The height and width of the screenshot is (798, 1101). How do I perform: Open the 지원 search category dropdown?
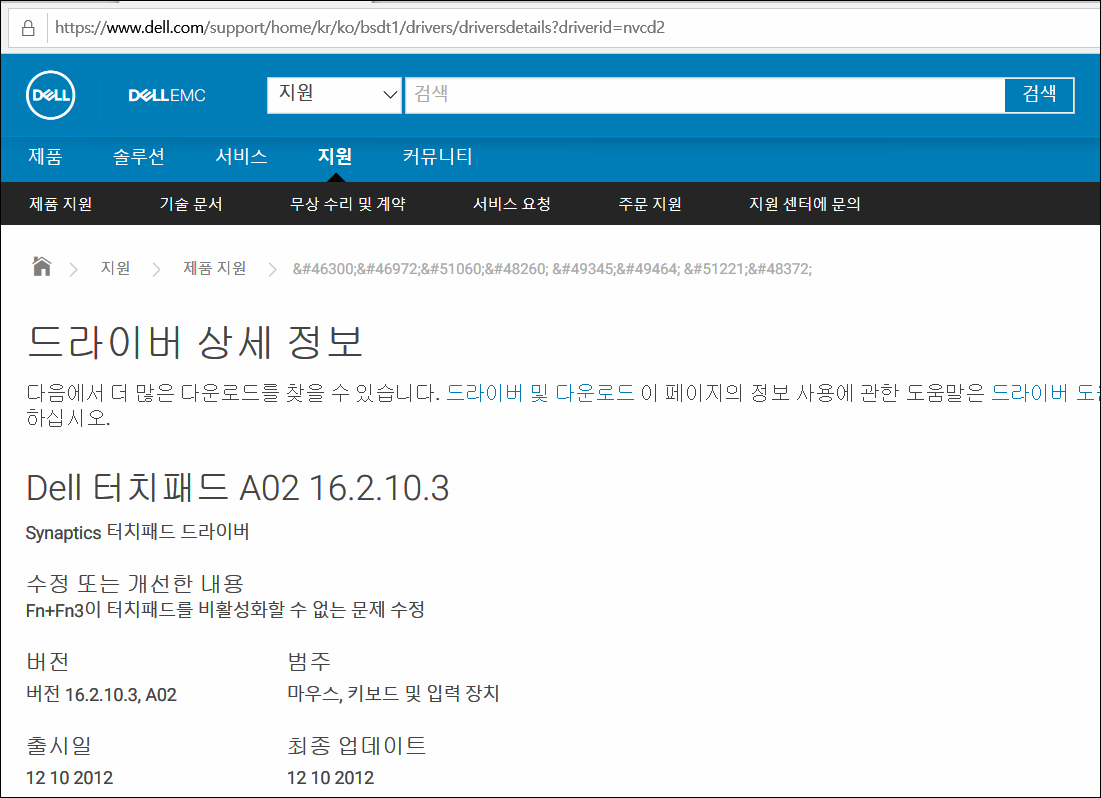[x=334, y=95]
